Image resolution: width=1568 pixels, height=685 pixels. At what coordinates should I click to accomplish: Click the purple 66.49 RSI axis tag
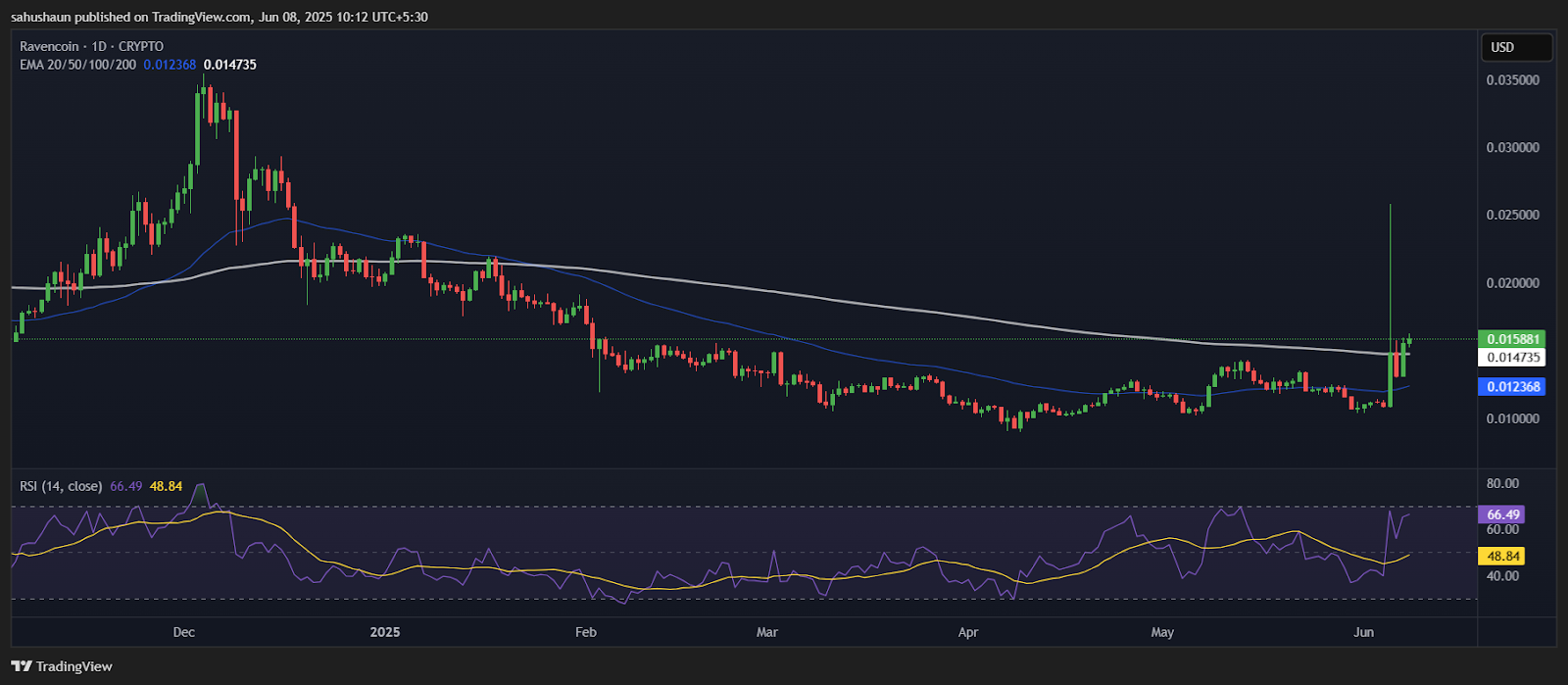pos(1502,514)
